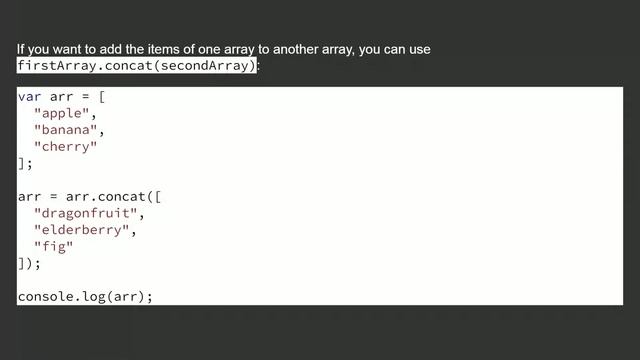Click the "cherry" string in code
The width and height of the screenshot is (640, 360).
point(65,147)
